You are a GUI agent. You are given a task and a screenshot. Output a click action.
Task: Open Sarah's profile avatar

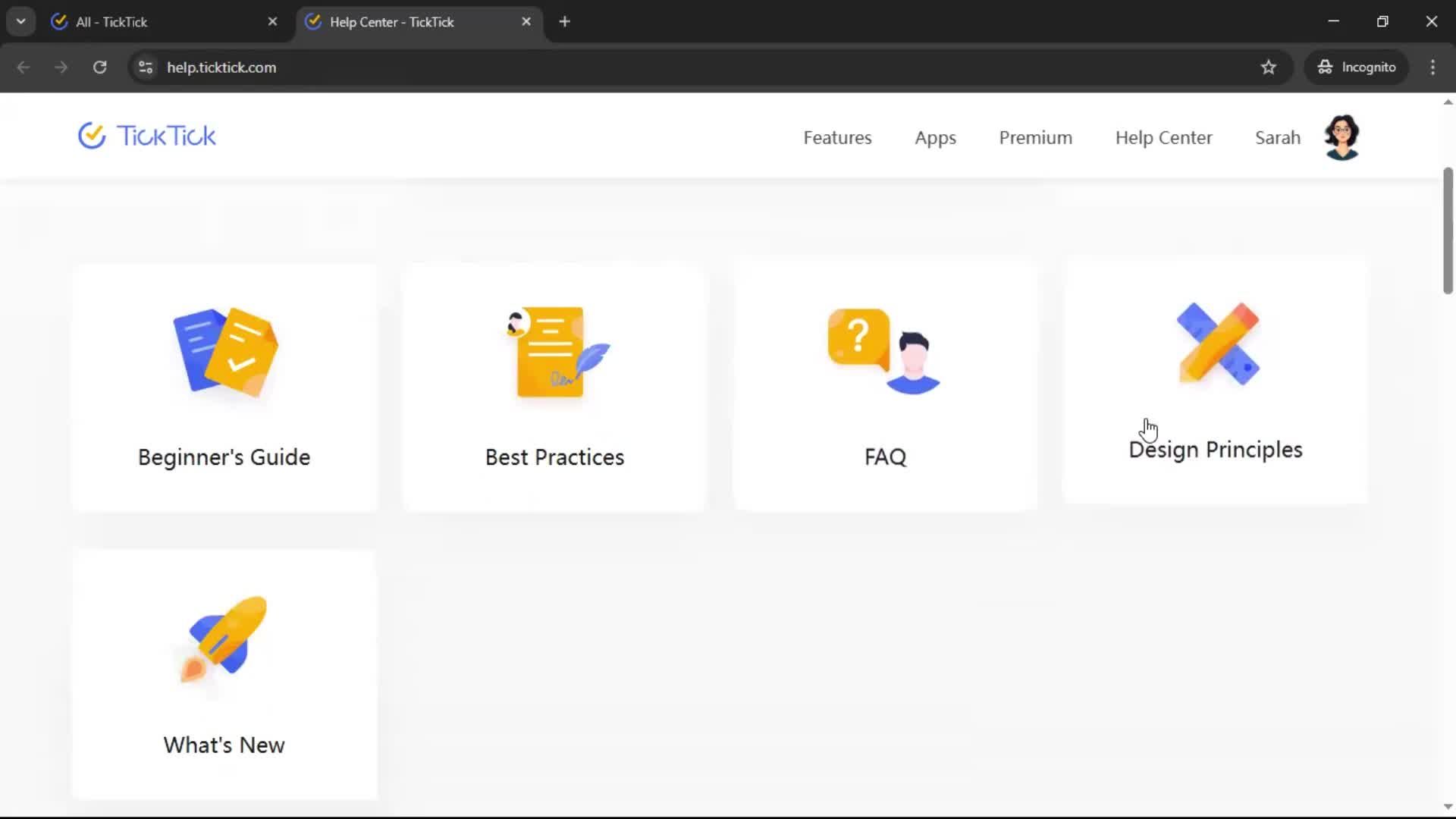(x=1341, y=137)
